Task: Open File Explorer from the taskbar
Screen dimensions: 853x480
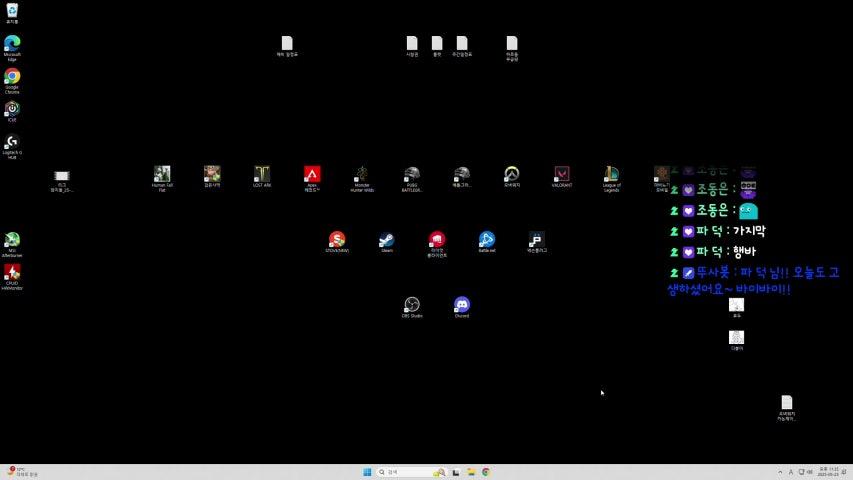Action: (x=471, y=472)
